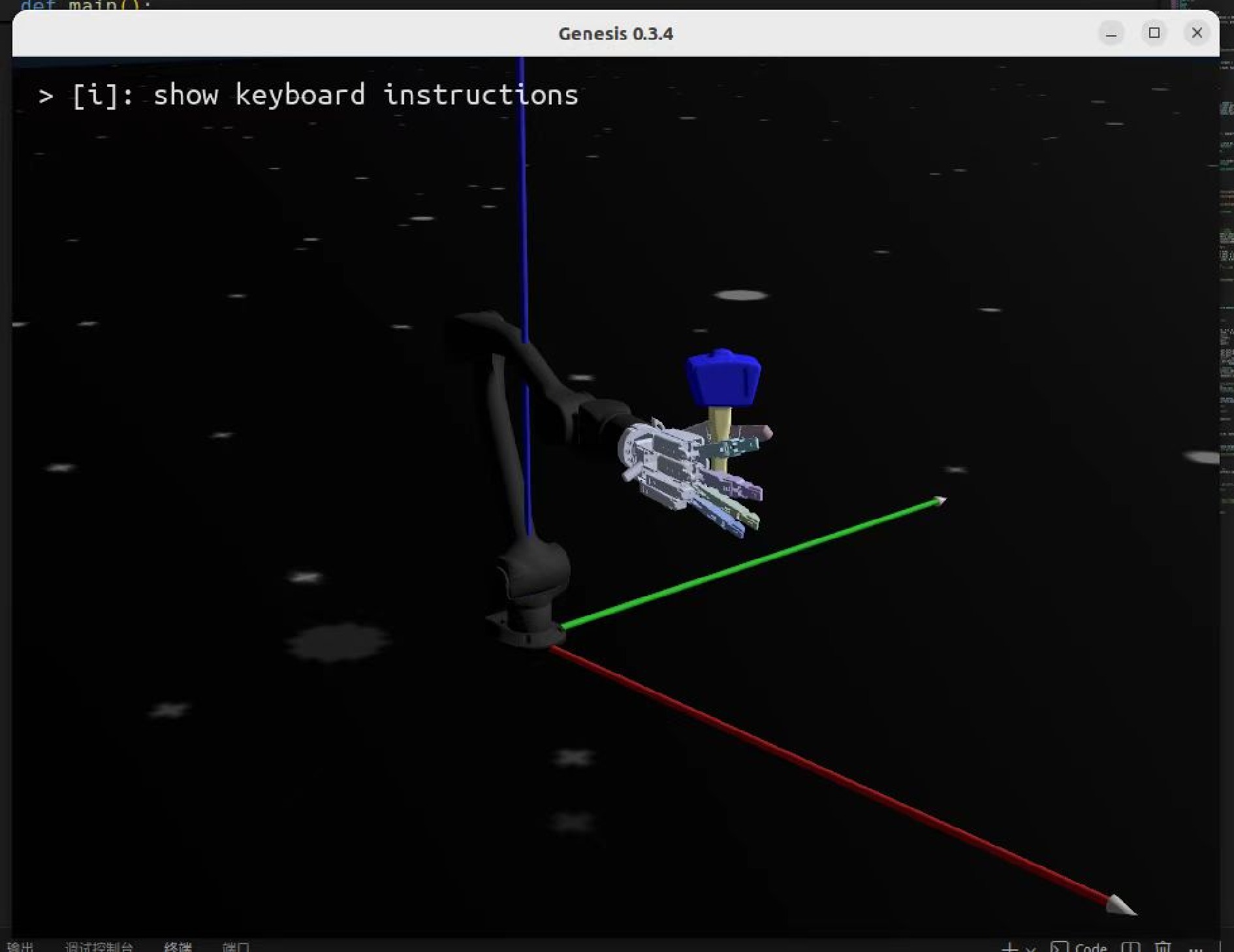Delete terminal using the trash icon
1234x952 pixels.
tap(1163, 947)
